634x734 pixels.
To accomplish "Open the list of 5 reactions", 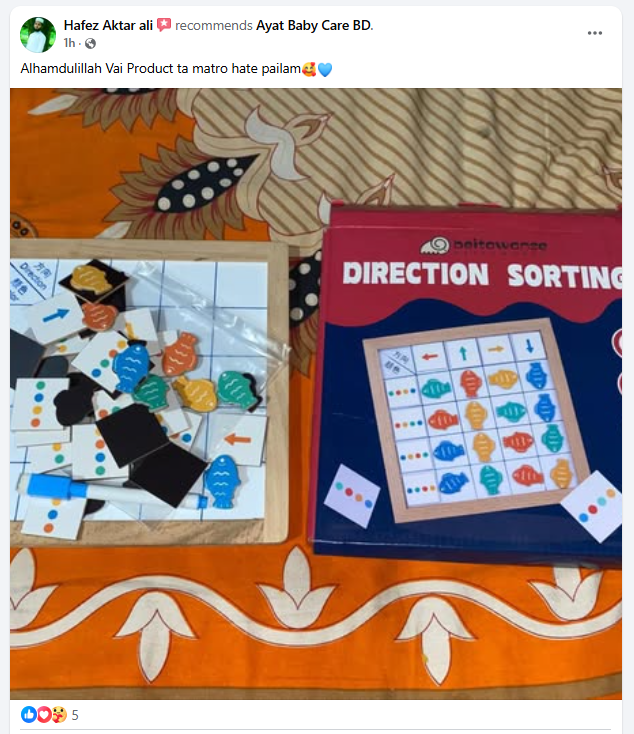I will coord(75,715).
